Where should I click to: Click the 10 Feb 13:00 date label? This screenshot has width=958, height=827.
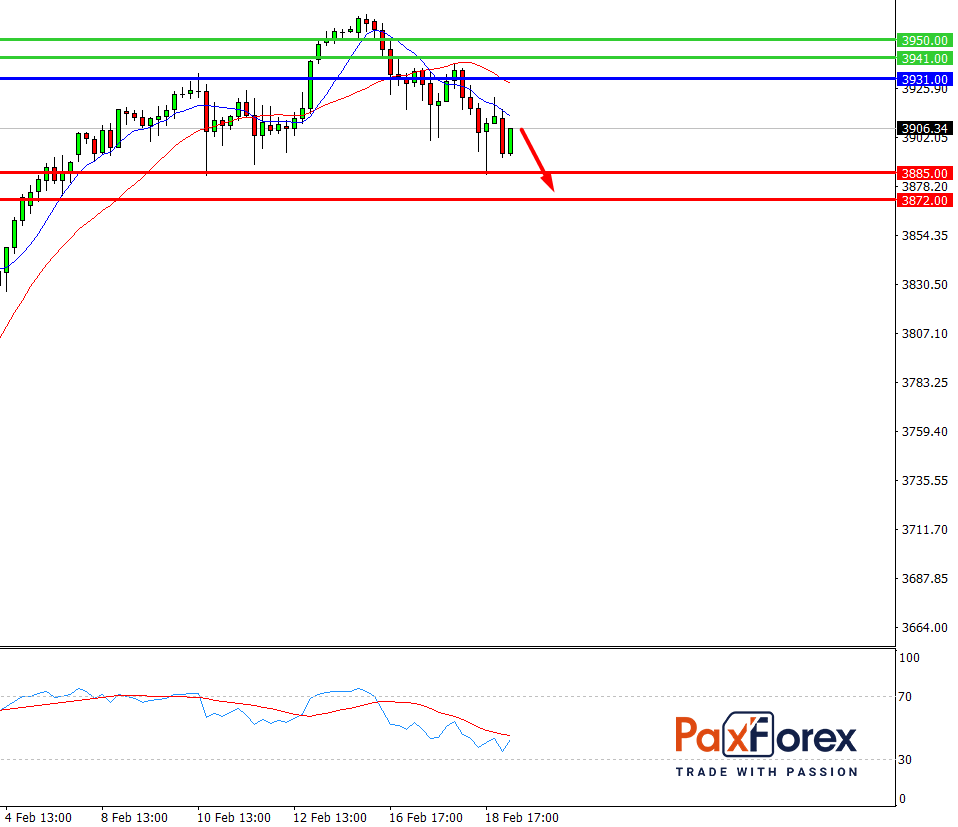[232, 817]
